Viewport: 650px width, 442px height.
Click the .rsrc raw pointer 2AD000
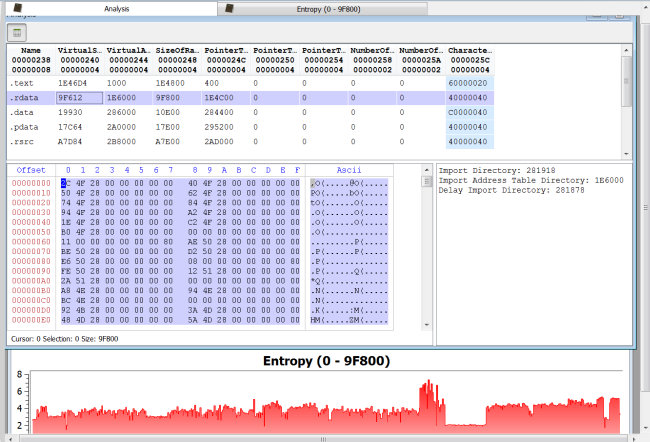tap(219, 141)
